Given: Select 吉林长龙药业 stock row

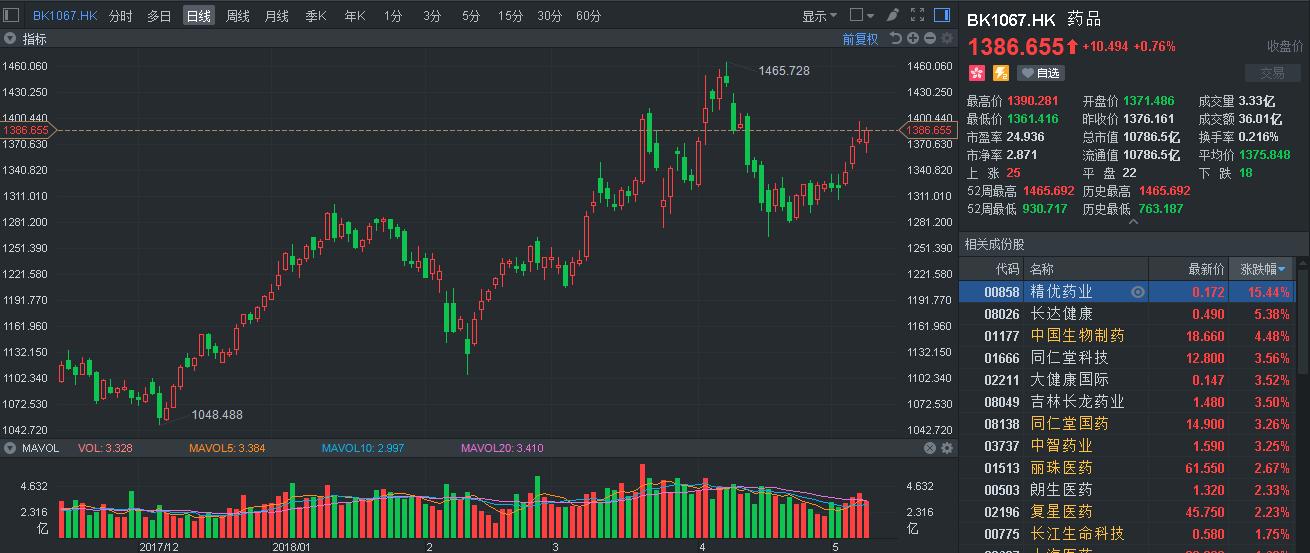Looking at the screenshot, I should [1127, 402].
